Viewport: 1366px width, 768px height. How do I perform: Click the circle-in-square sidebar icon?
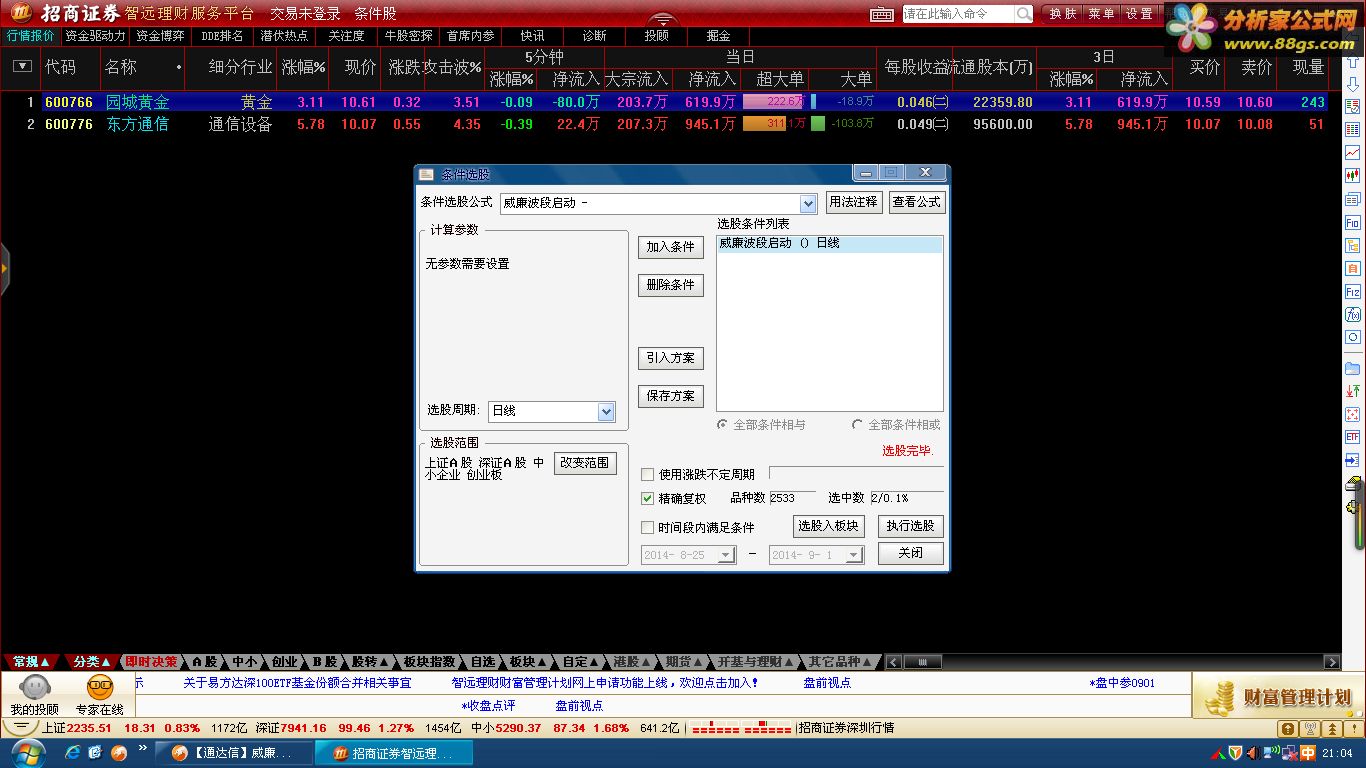[1353, 338]
